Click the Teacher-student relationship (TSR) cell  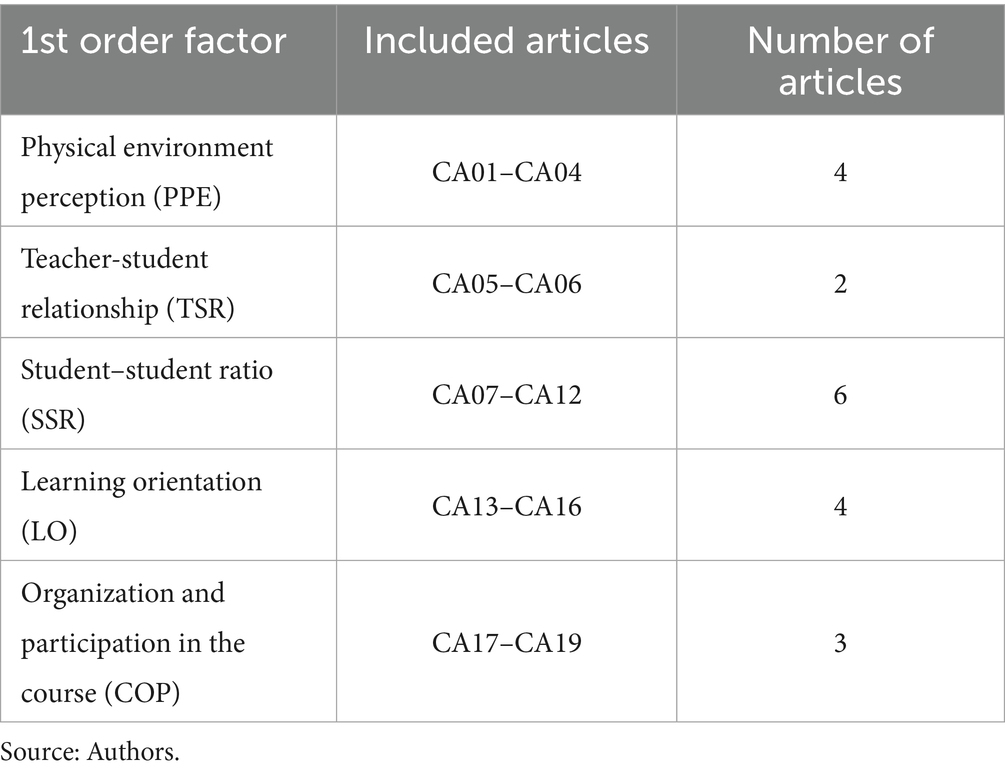point(128,284)
